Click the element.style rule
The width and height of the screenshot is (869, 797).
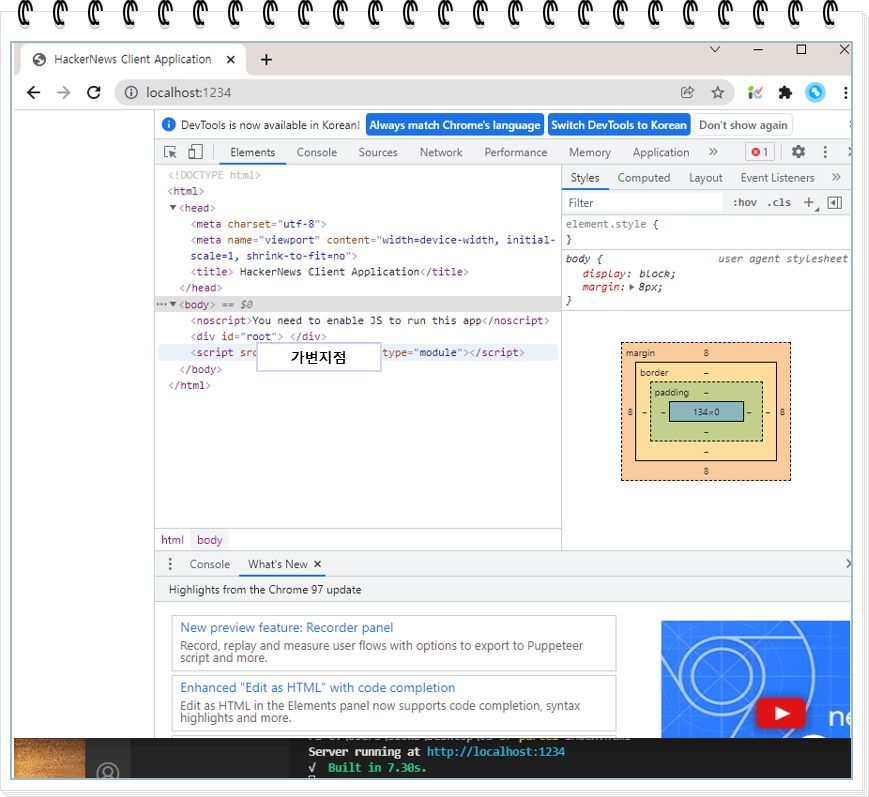(x=612, y=224)
